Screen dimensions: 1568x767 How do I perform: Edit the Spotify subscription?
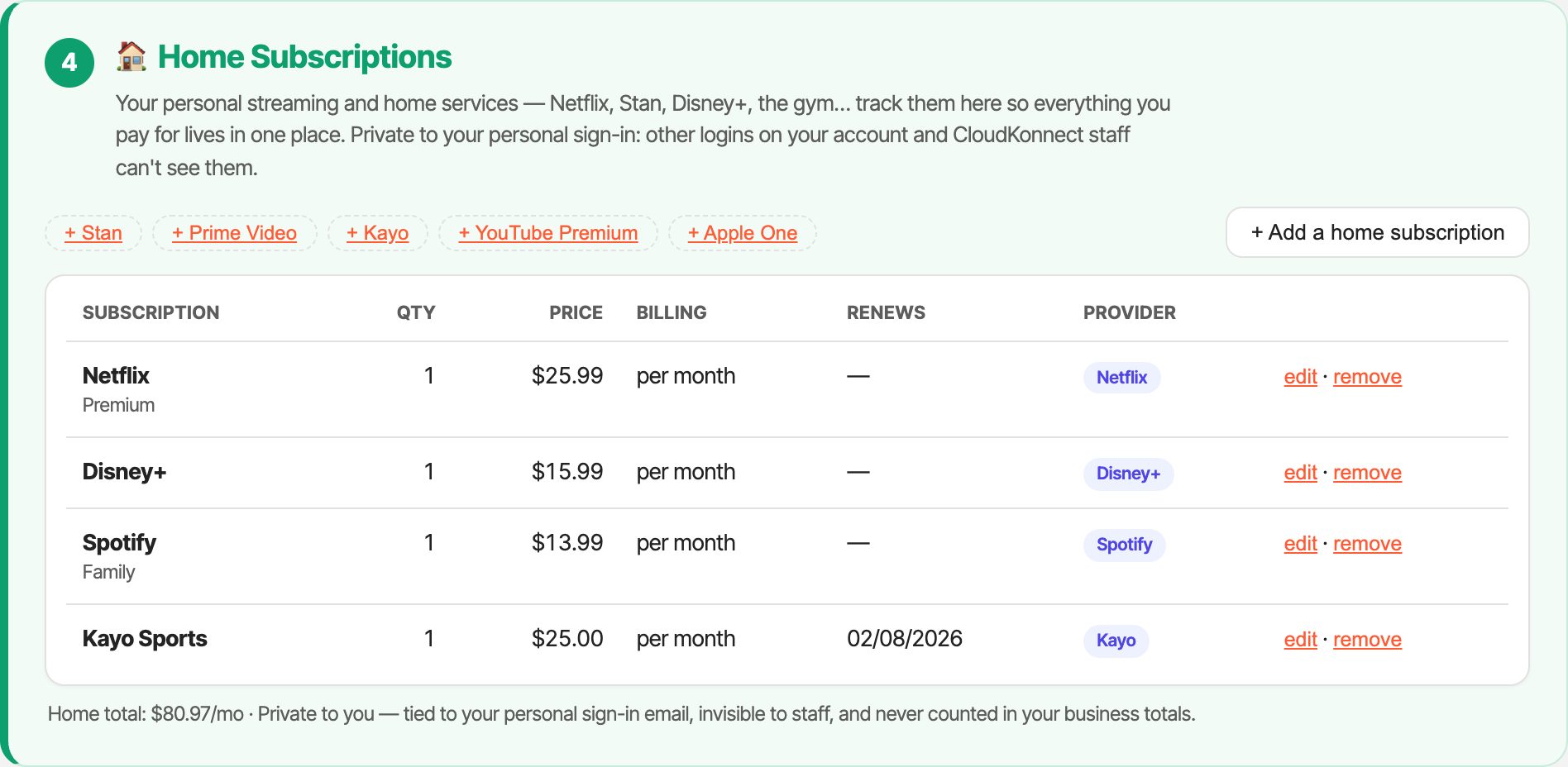[1300, 544]
